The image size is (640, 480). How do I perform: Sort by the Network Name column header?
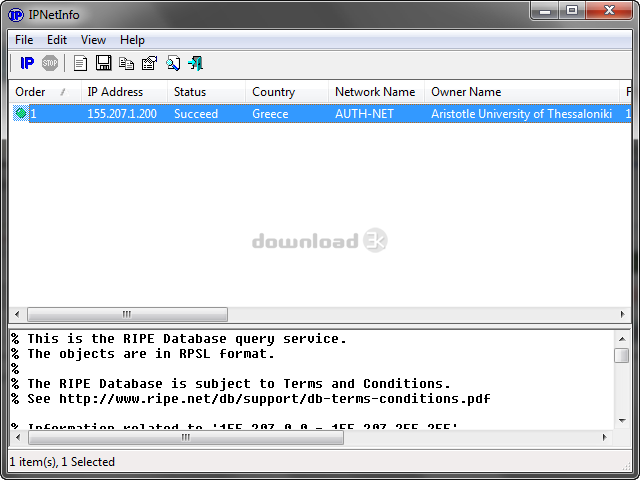click(x=376, y=92)
